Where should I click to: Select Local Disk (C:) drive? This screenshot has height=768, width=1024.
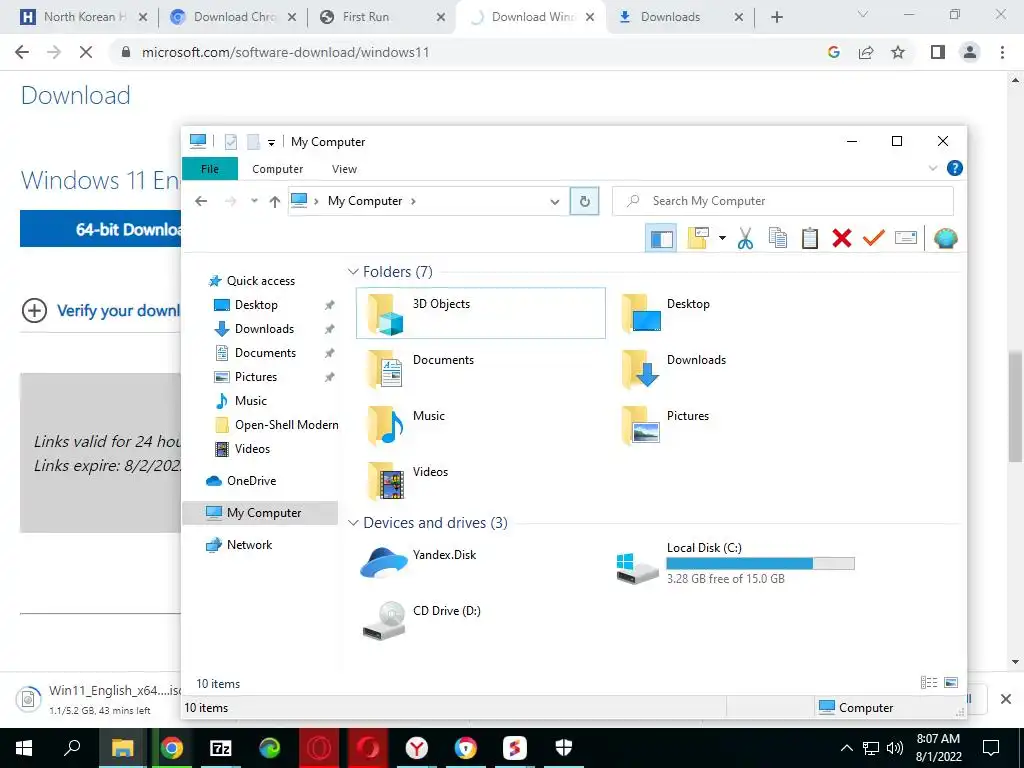[x=735, y=564]
